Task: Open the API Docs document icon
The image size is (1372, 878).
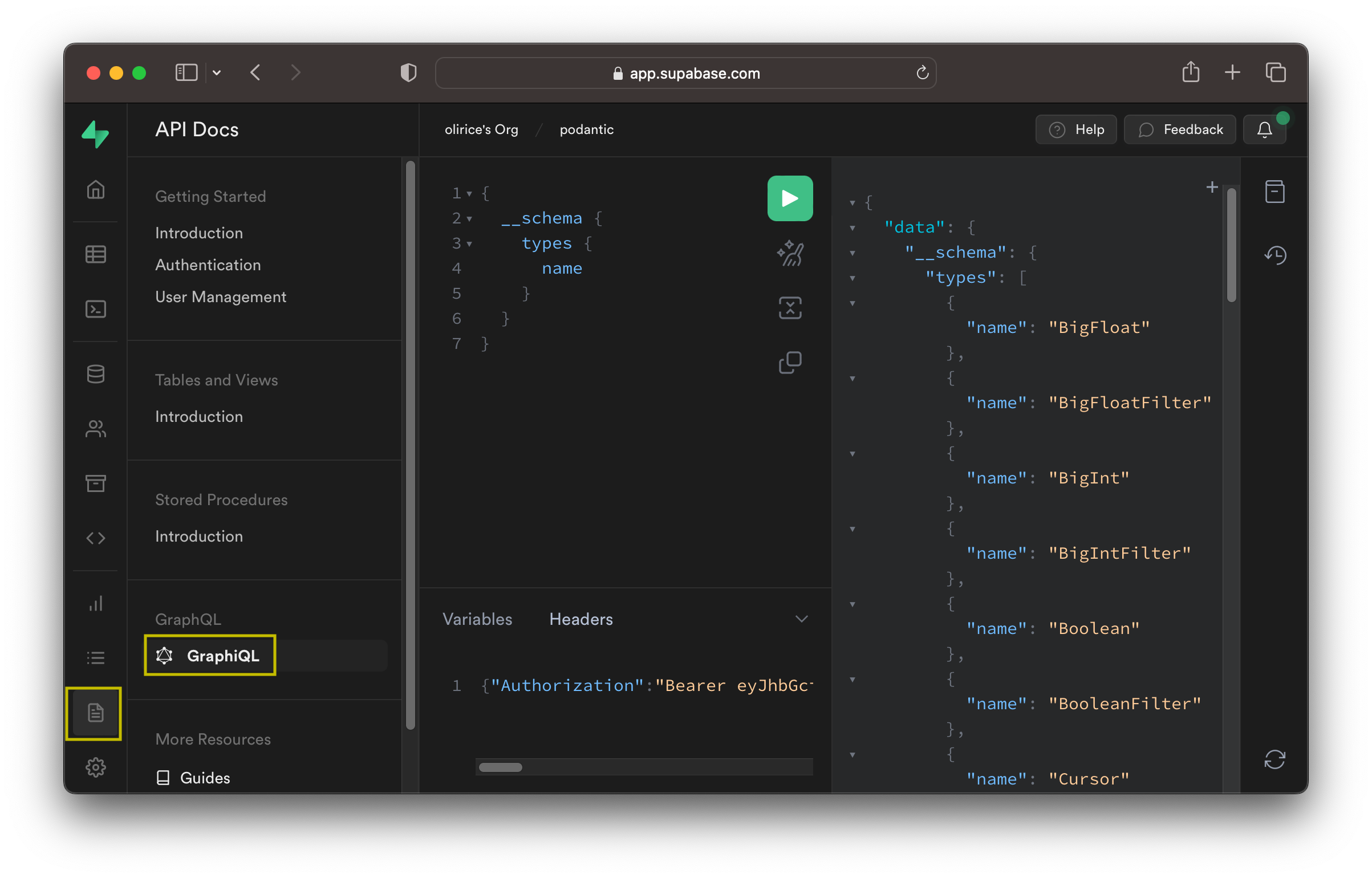Action: pyautogui.click(x=95, y=713)
